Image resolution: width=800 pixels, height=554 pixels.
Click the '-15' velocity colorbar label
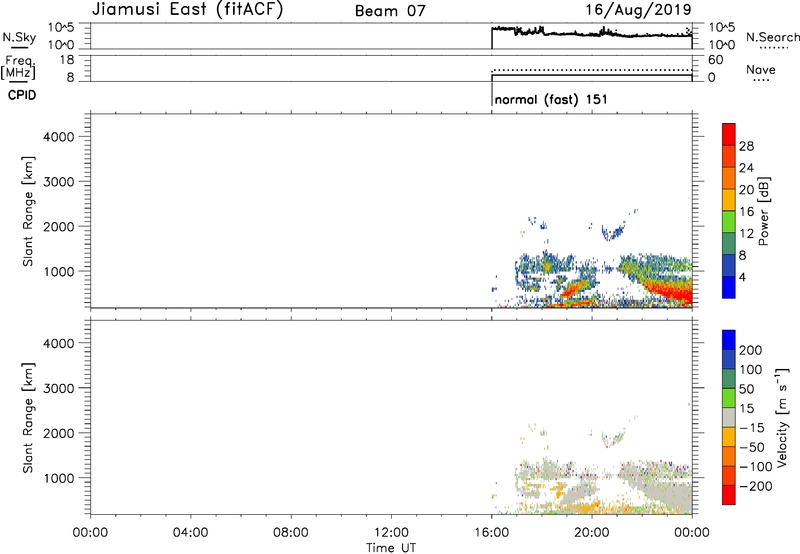pos(752,428)
